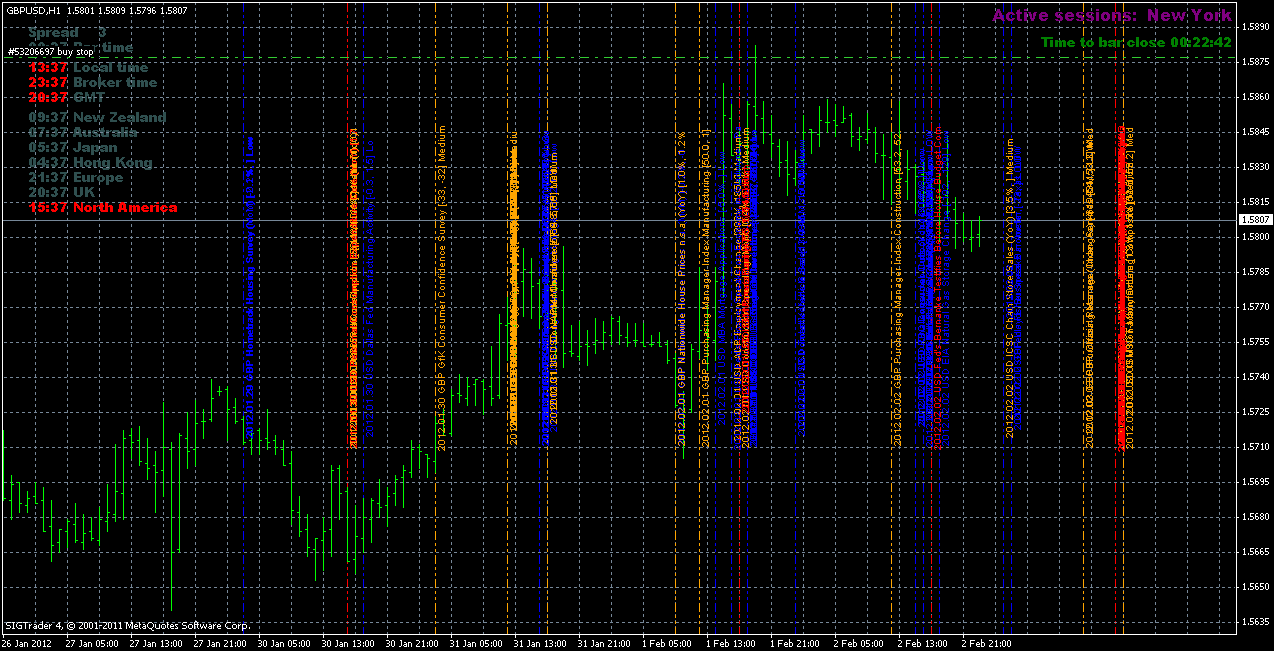The image size is (1274, 651).
Task: Click the 1 Feb 05:00 time label
Action: tap(667, 643)
